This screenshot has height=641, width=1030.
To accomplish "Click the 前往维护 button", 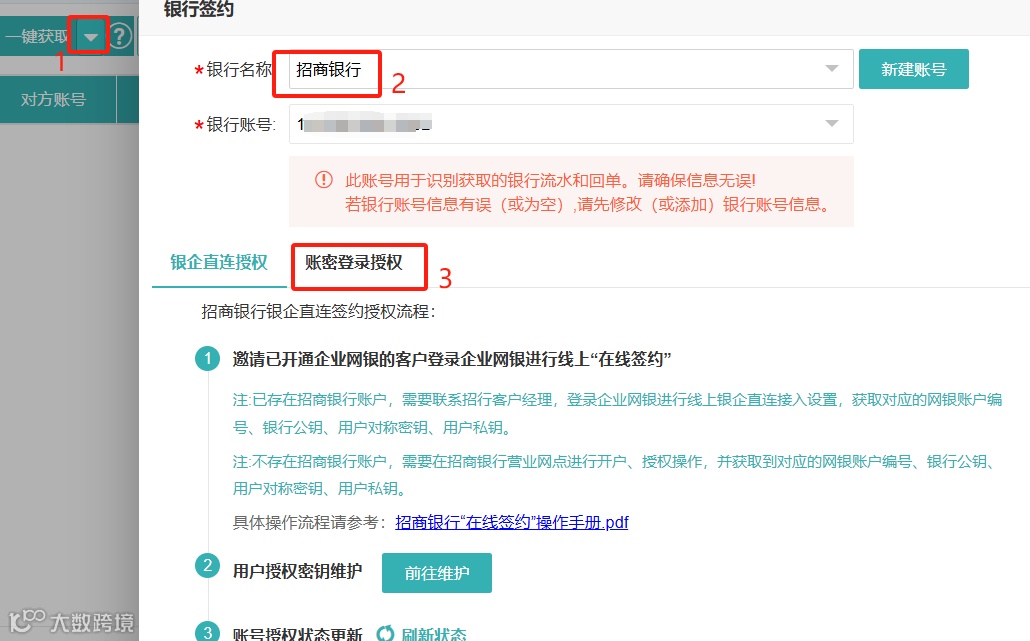I will (x=437, y=573).
